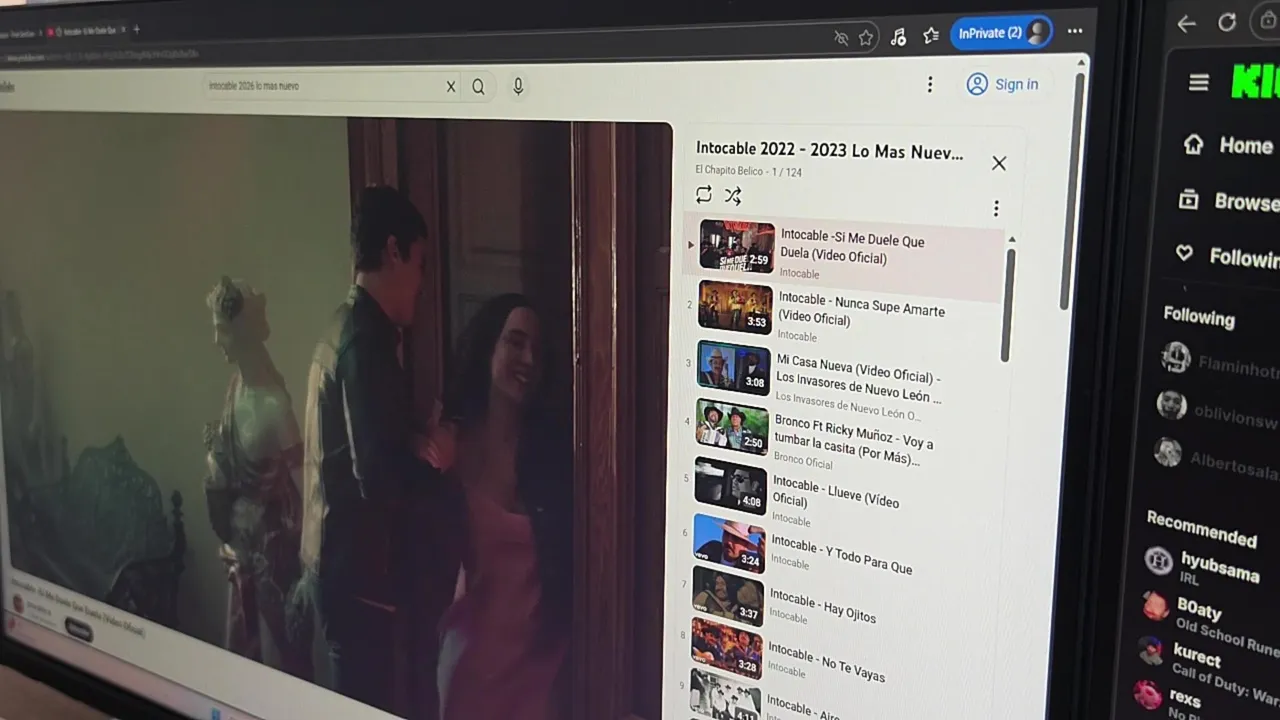The width and height of the screenshot is (1280, 720).
Task: Toggle shuffle playlist icon
Action: [x=733, y=195]
